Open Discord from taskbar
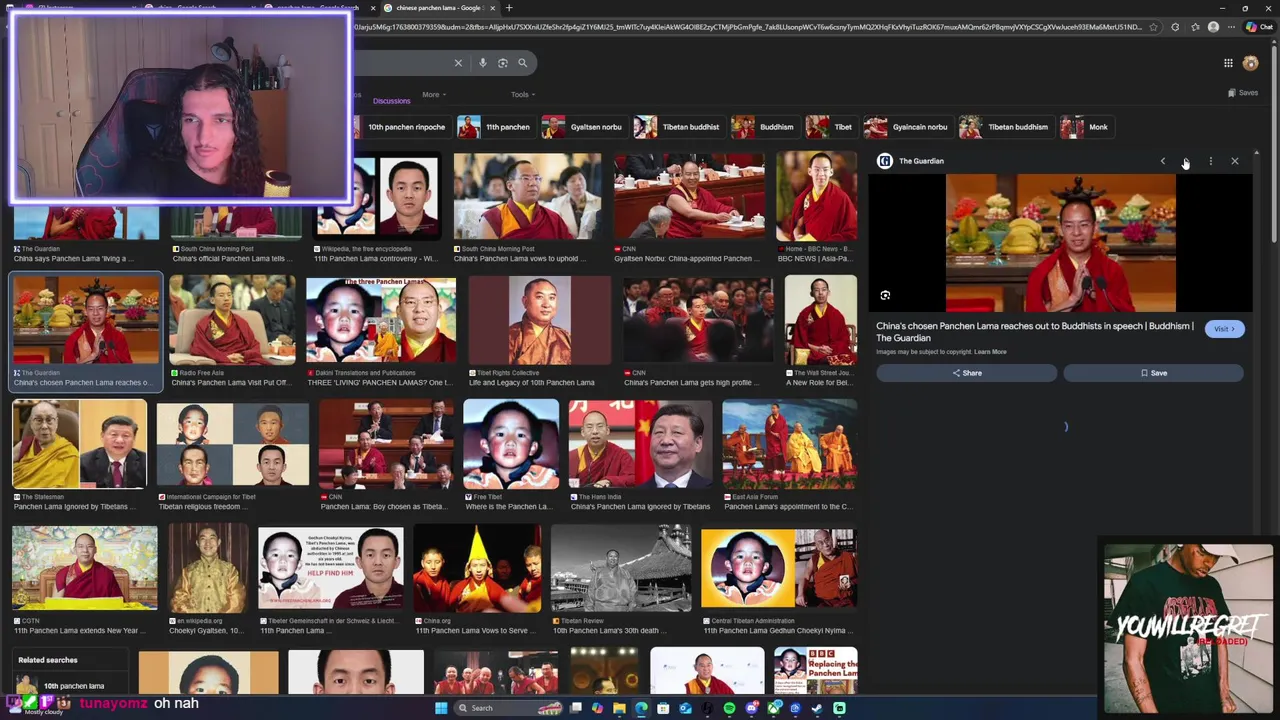Screen dimensions: 1280x720 coord(751,708)
